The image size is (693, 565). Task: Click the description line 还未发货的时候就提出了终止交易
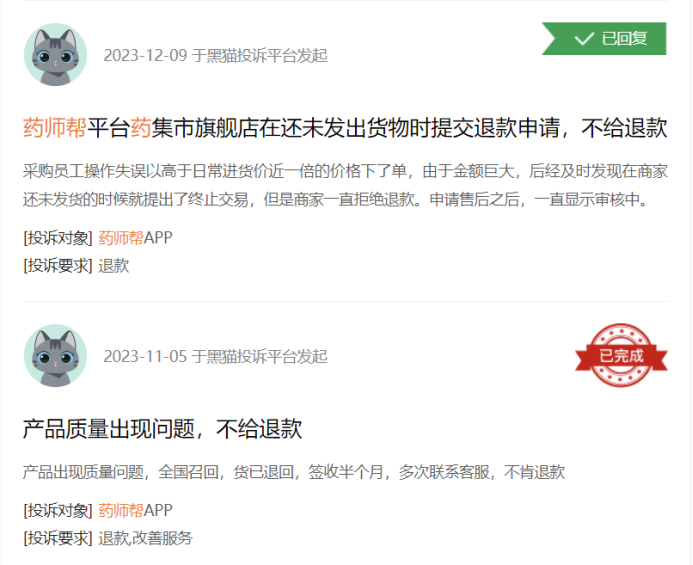tap(336, 199)
